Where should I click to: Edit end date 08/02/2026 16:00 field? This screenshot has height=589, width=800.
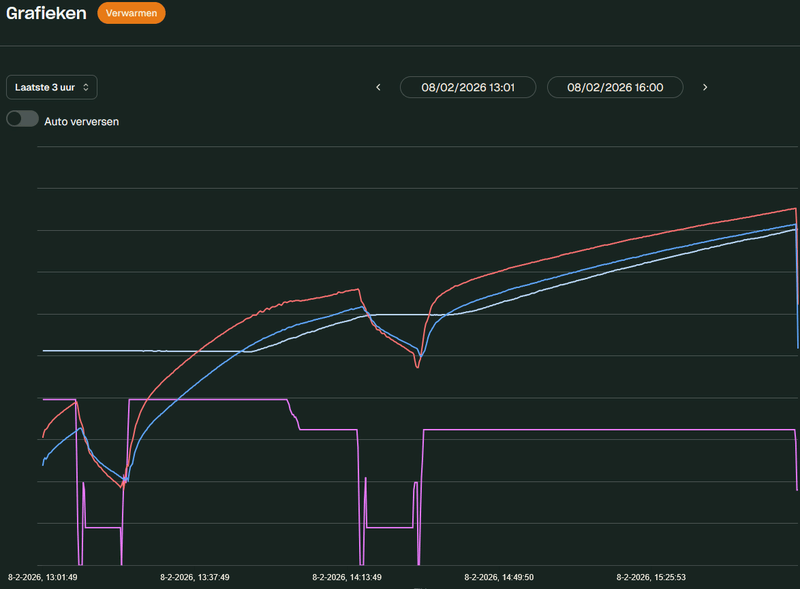pos(615,87)
